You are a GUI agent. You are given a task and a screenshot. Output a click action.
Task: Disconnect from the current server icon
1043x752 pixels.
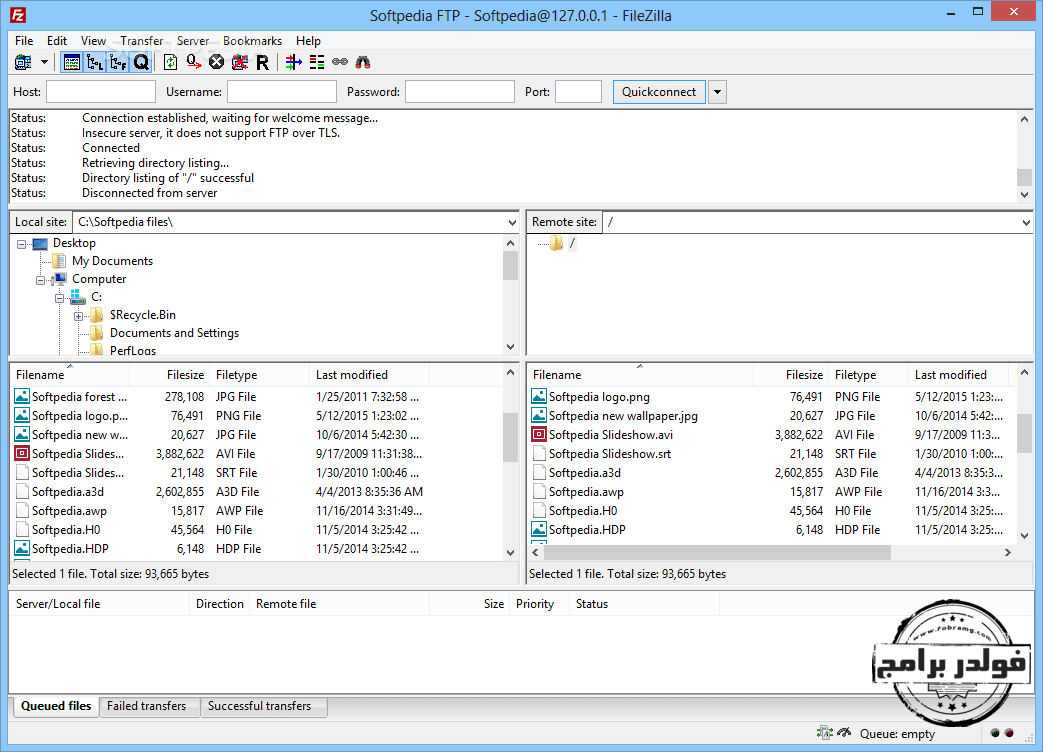[x=239, y=63]
